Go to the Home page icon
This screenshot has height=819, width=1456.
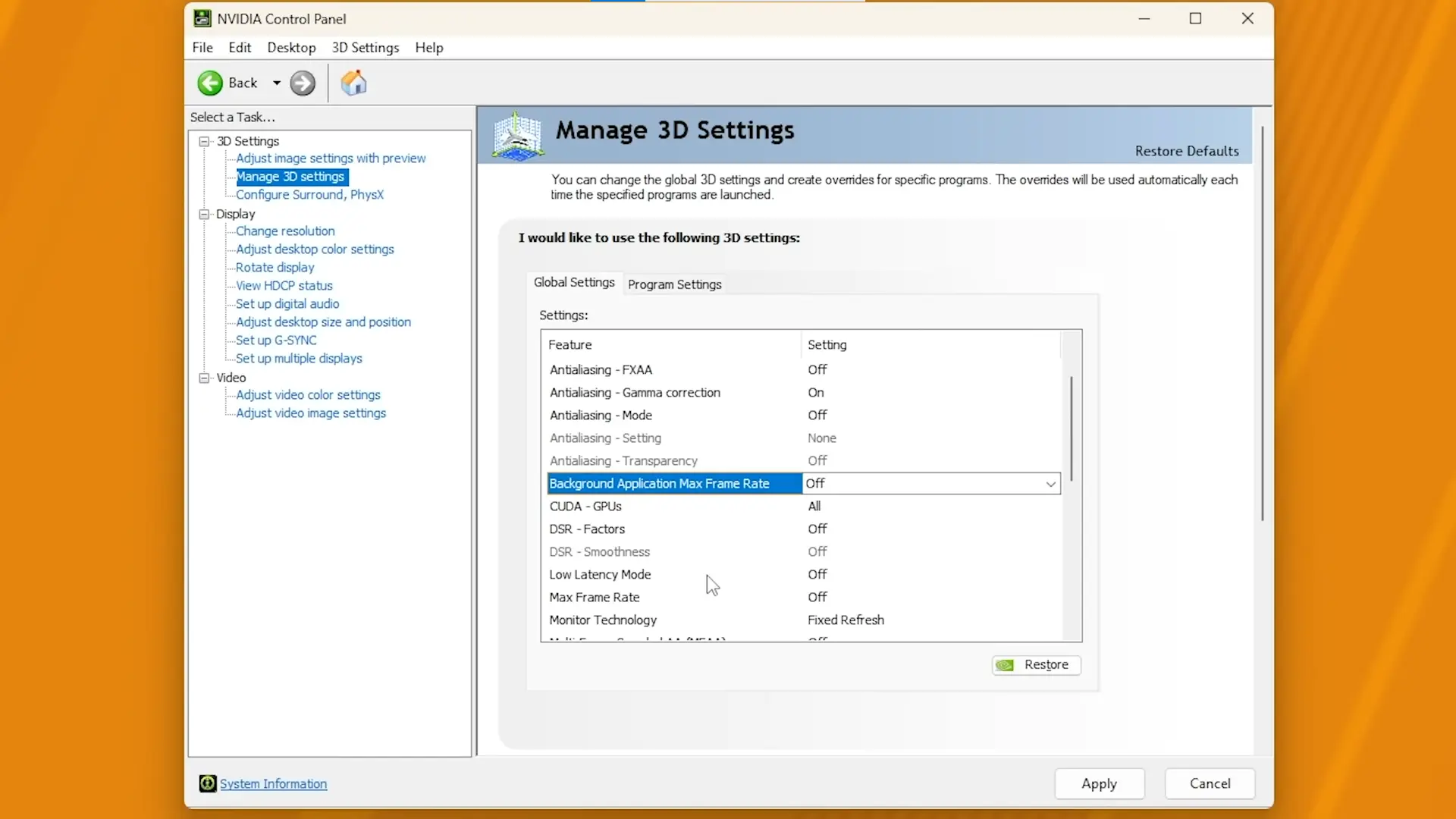353,83
